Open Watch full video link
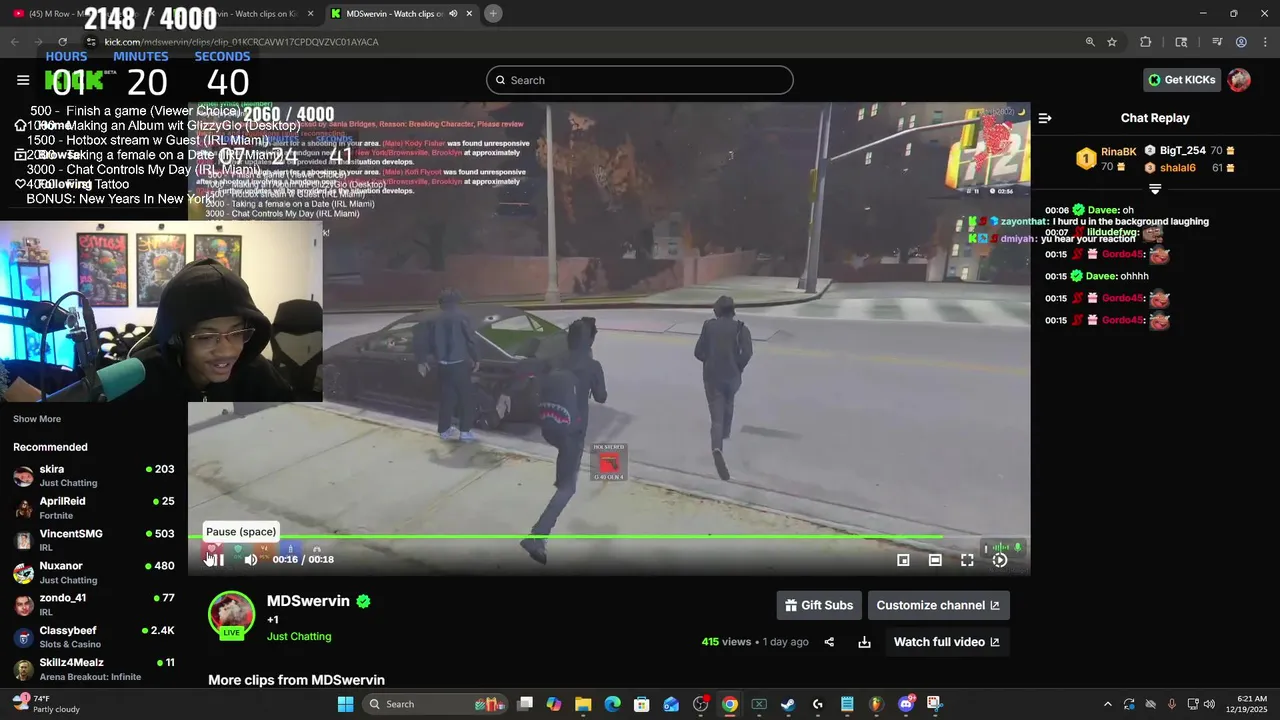Viewport: 1280px width, 720px height. [x=946, y=642]
